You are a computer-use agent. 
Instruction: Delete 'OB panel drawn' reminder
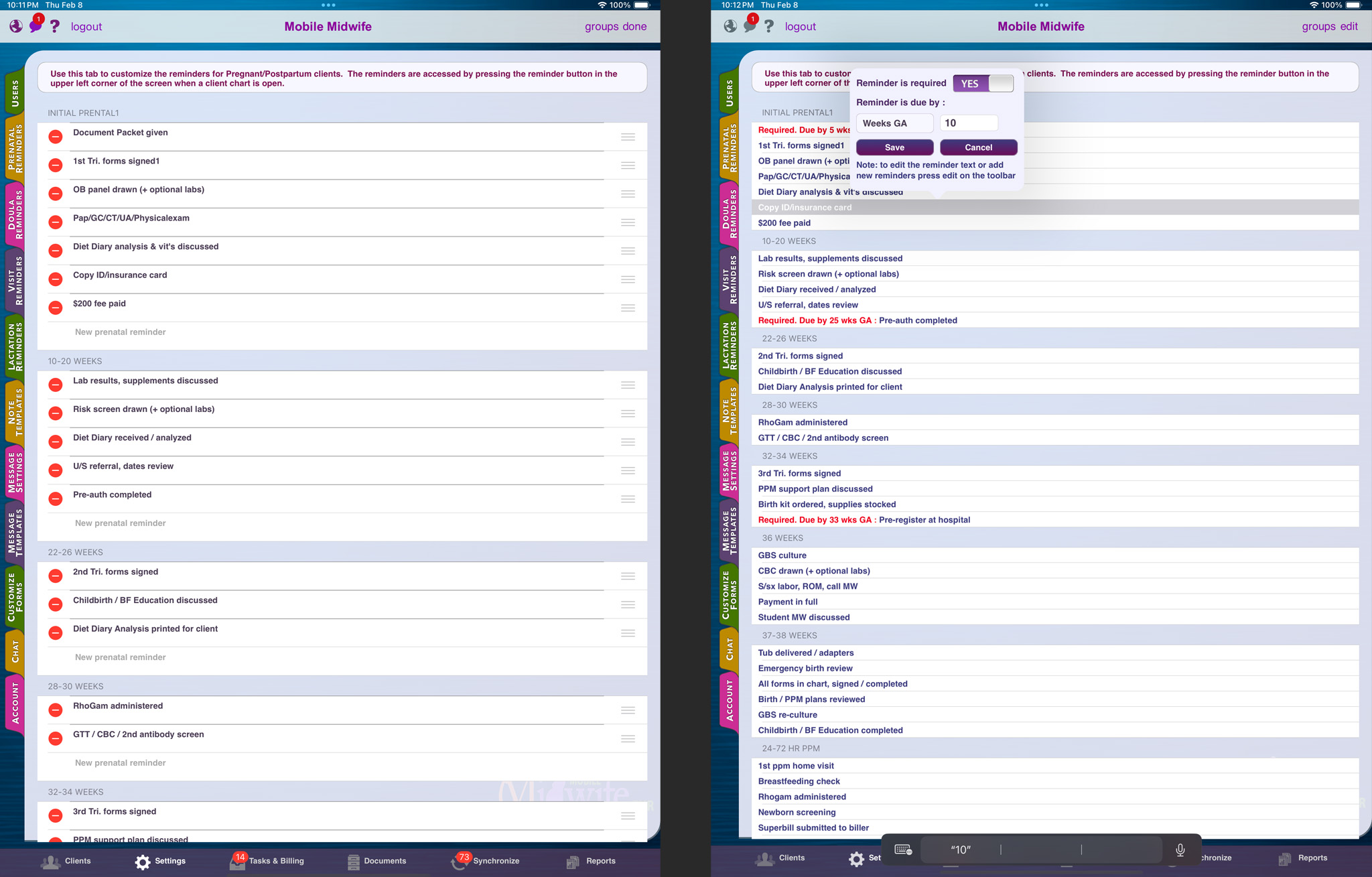click(56, 194)
